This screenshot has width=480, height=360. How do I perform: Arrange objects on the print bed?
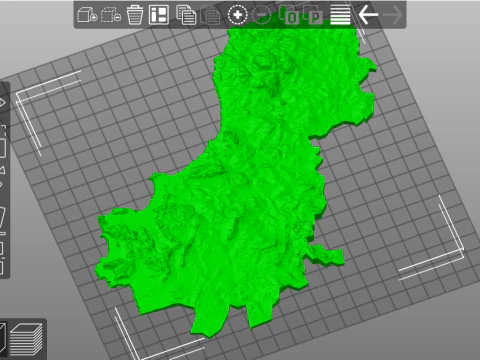159,15
